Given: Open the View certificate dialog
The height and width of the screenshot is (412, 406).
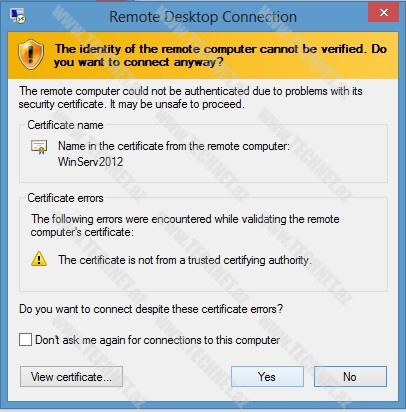Looking at the screenshot, I should click(x=71, y=377).
